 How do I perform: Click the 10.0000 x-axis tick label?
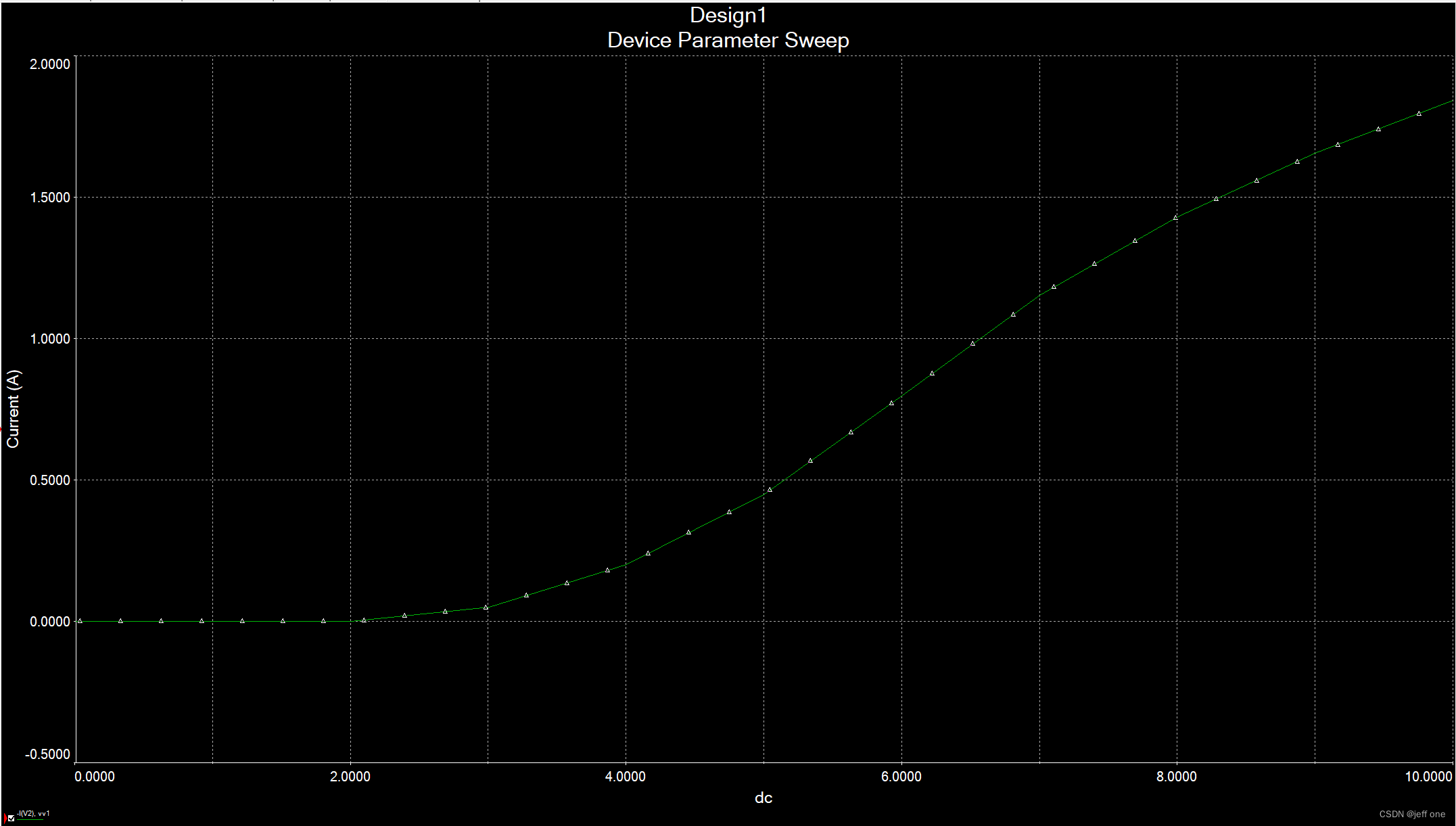tap(1428, 777)
